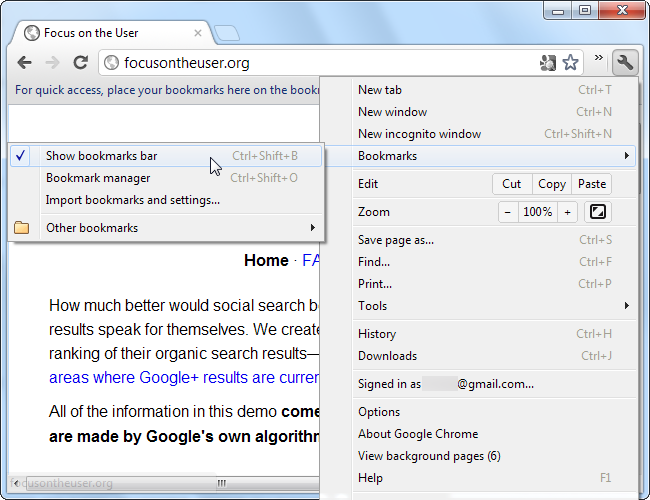Click the Focus on the User tab
The height and width of the screenshot is (500, 650).
point(112,33)
